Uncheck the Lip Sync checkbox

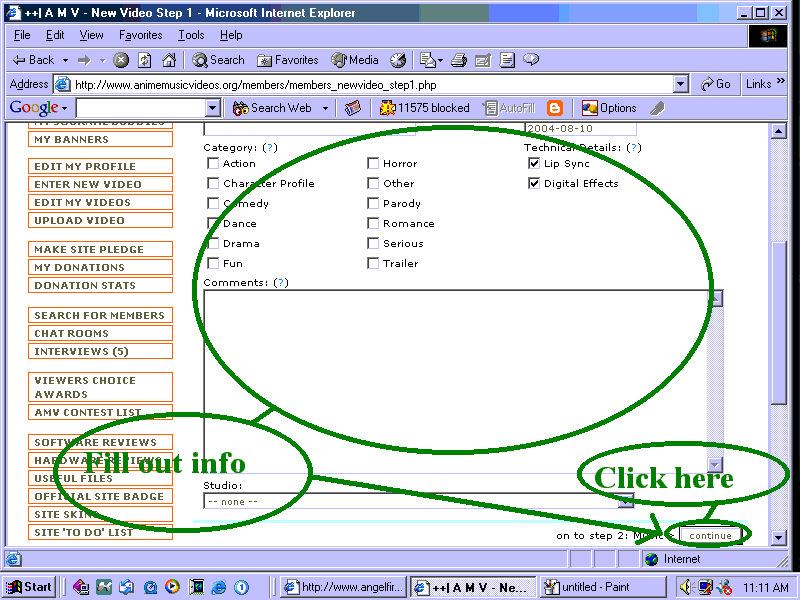534,163
